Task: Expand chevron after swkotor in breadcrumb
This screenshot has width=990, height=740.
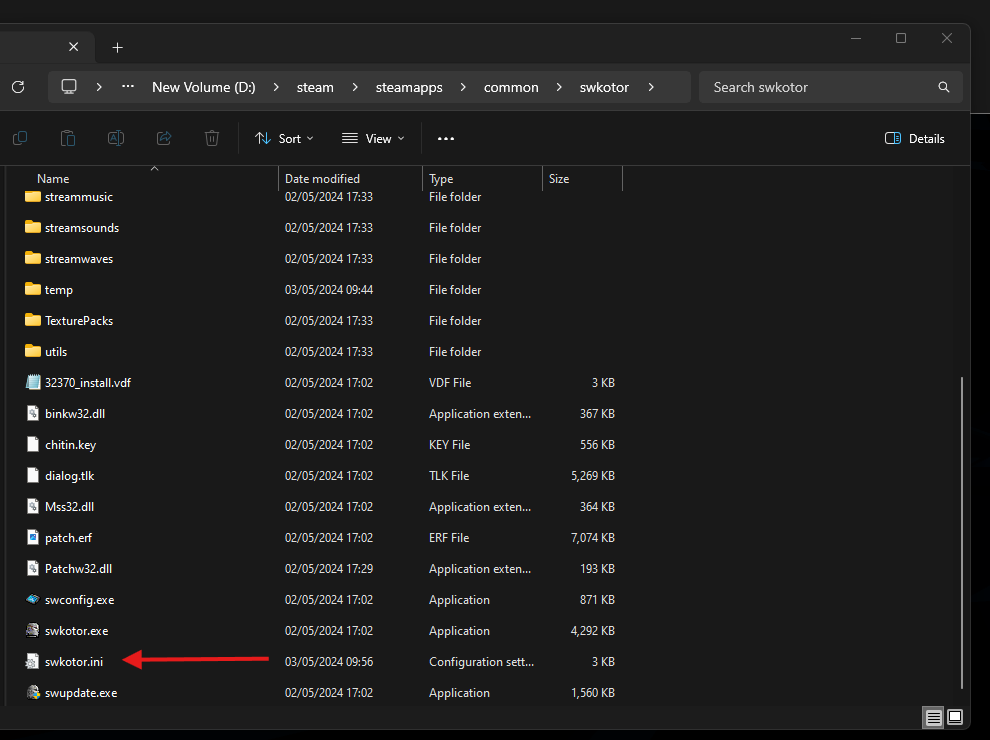Action: pyautogui.click(x=651, y=87)
